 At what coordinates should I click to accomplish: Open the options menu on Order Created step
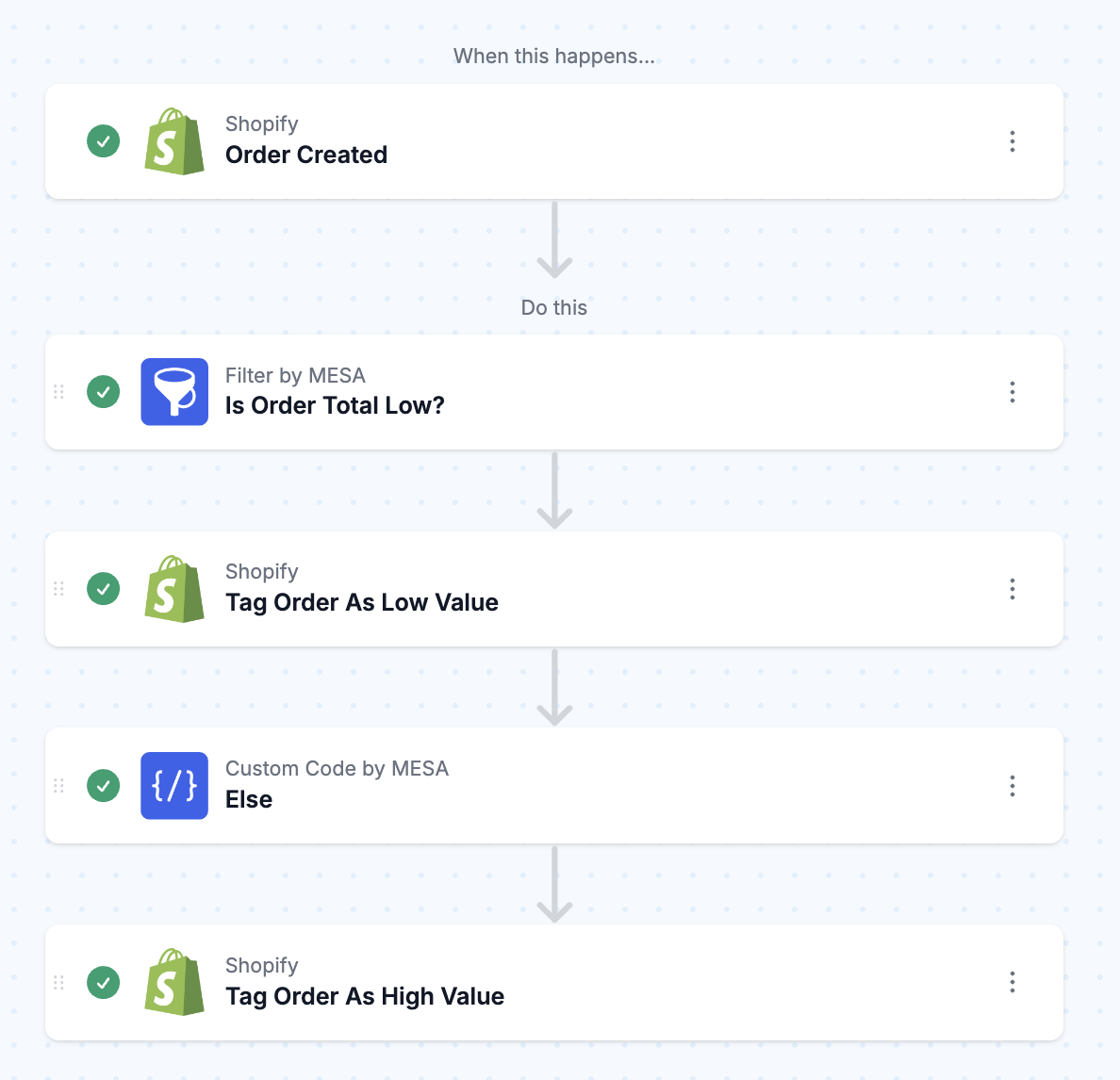[x=1012, y=141]
